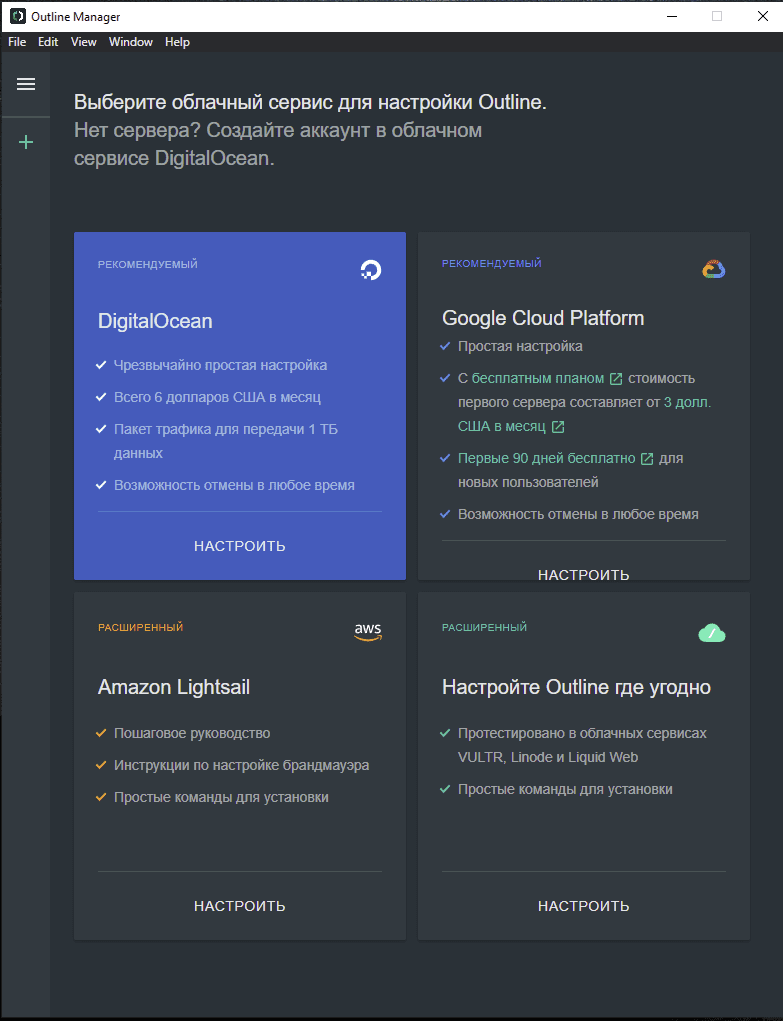This screenshot has height=1021, width=783.
Task: Click 'Нет сервера? Создайте аккаунт' subtitle
Action: tap(278, 144)
